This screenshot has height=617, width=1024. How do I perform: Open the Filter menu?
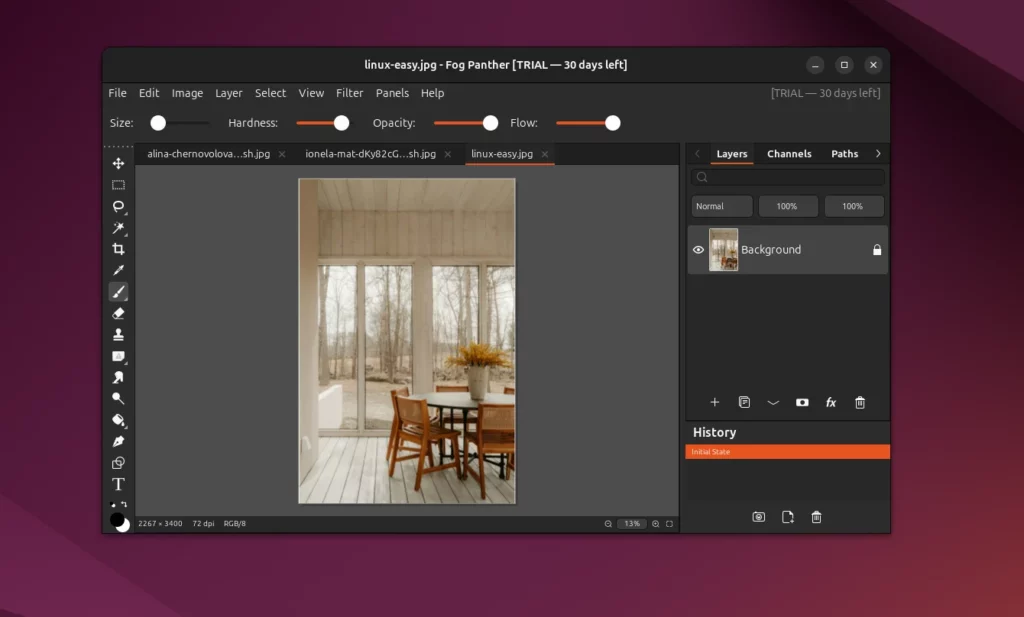(349, 93)
